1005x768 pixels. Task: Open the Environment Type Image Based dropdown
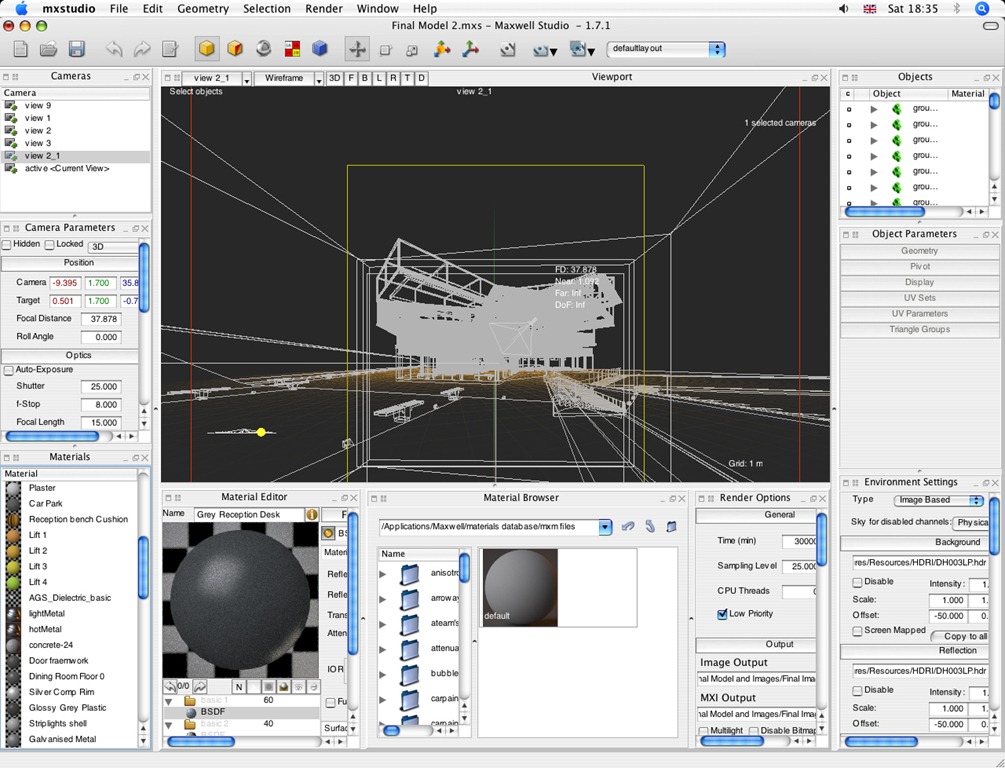tap(939, 500)
